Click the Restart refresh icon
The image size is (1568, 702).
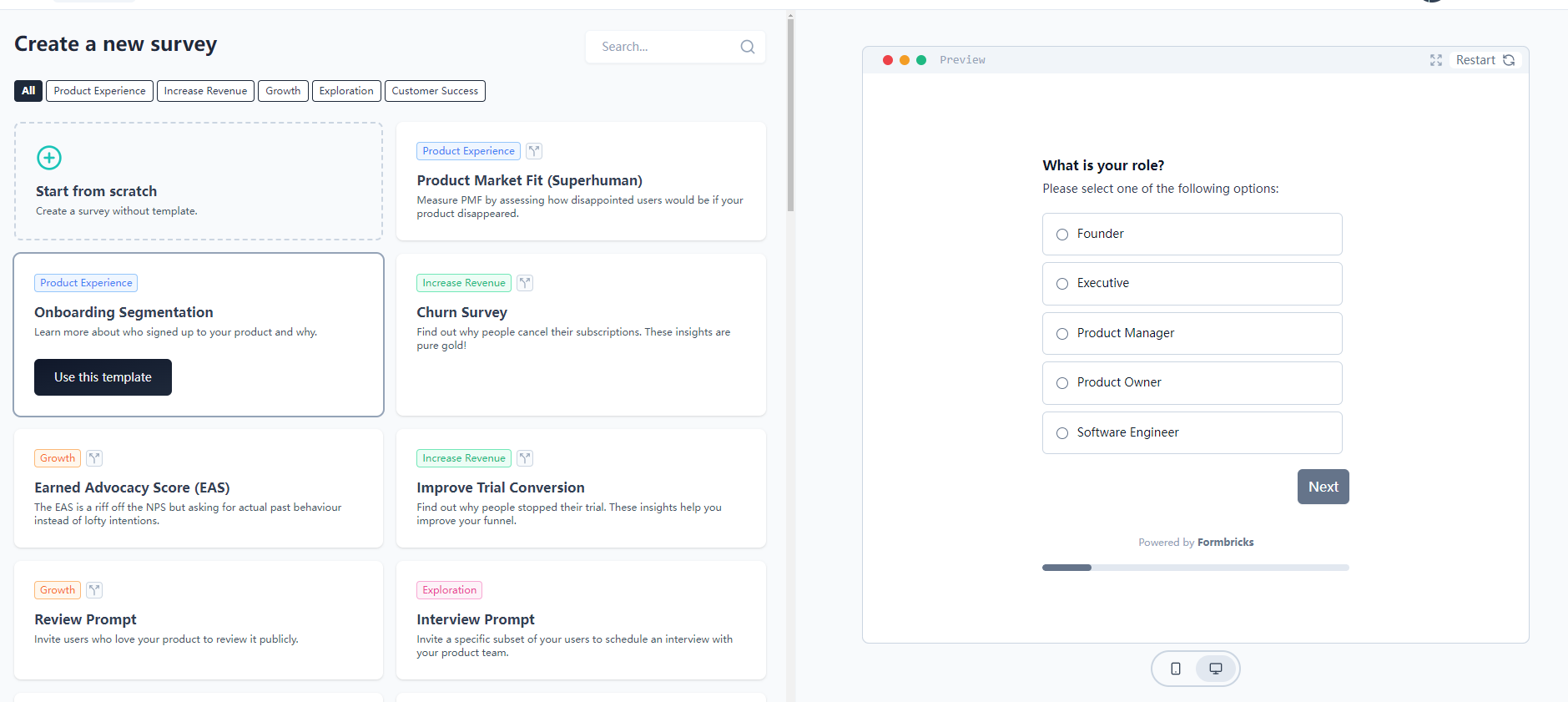[x=1509, y=60]
